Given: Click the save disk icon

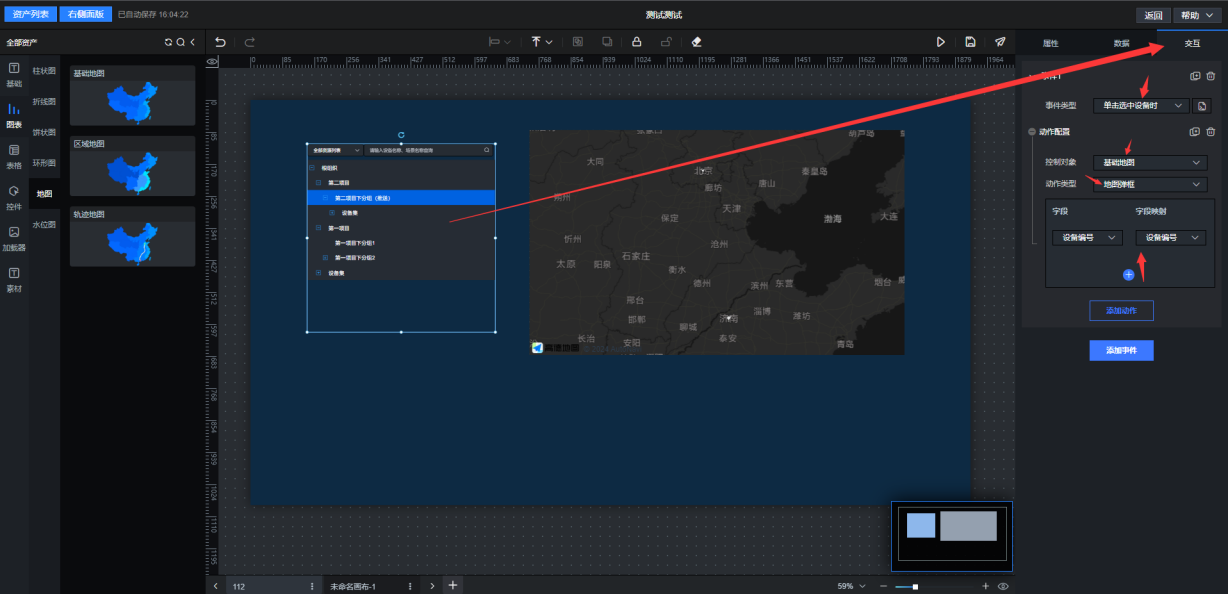Looking at the screenshot, I should (x=970, y=42).
